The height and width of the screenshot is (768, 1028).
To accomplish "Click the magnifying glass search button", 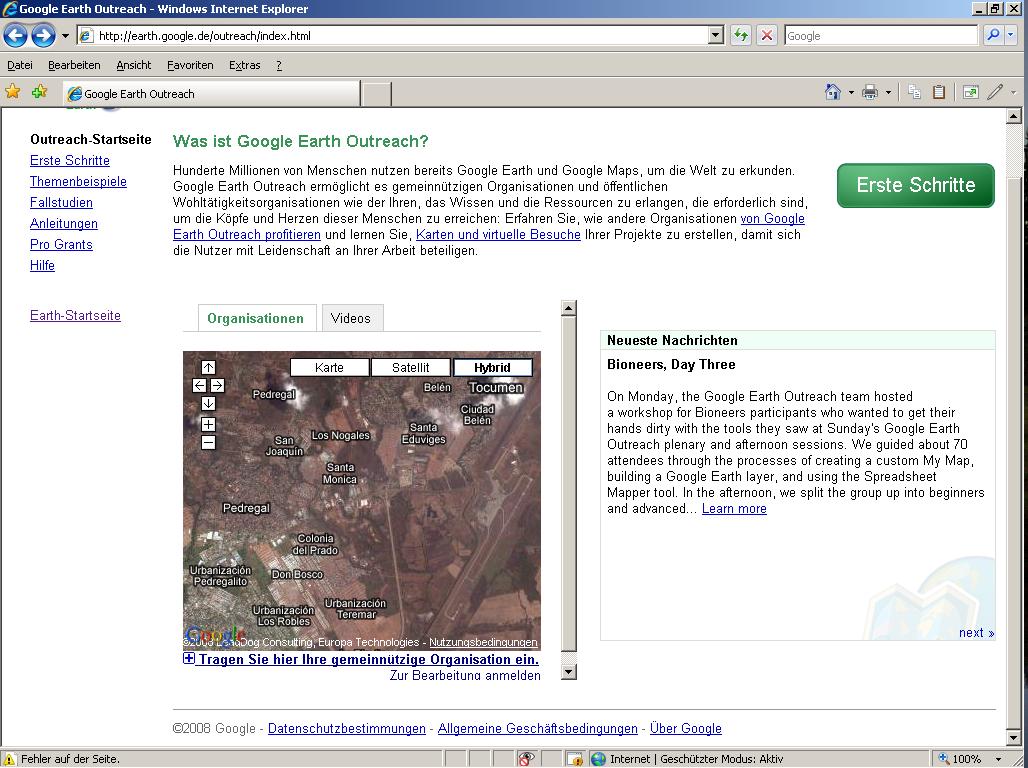I will (x=993, y=35).
